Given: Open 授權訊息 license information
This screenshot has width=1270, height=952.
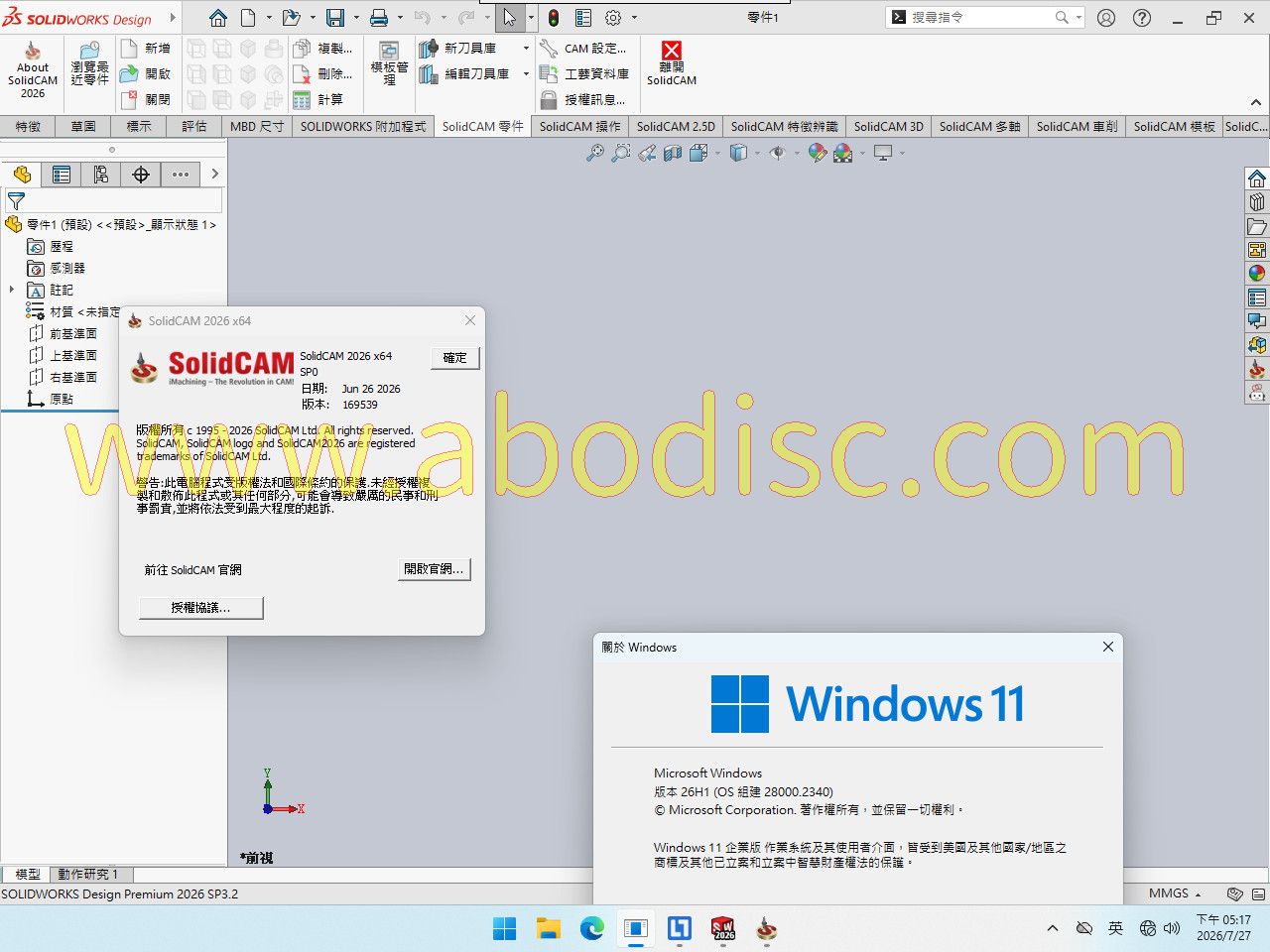Looking at the screenshot, I should (x=582, y=99).
